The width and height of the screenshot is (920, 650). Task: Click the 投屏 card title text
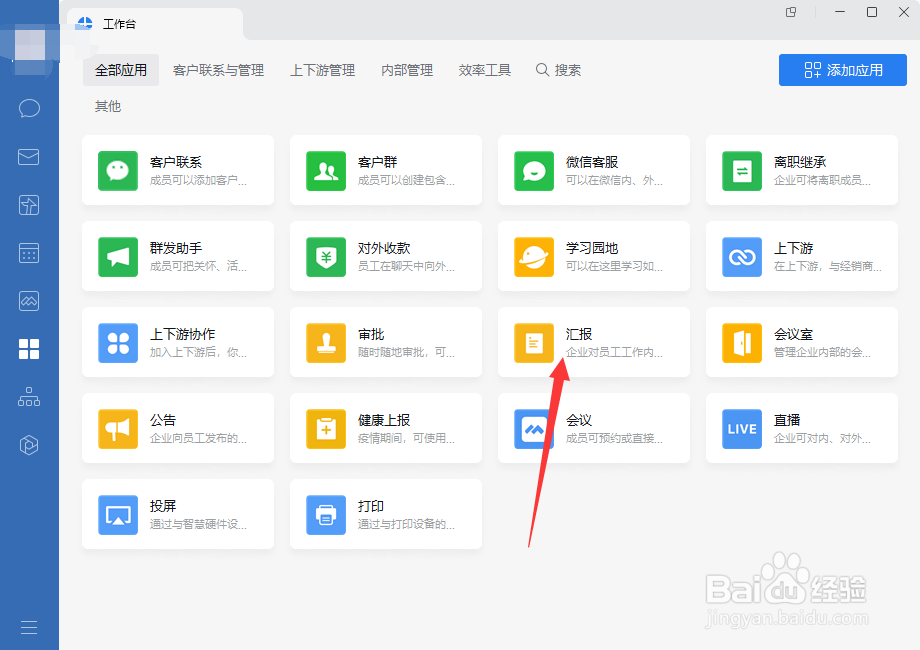163,506
